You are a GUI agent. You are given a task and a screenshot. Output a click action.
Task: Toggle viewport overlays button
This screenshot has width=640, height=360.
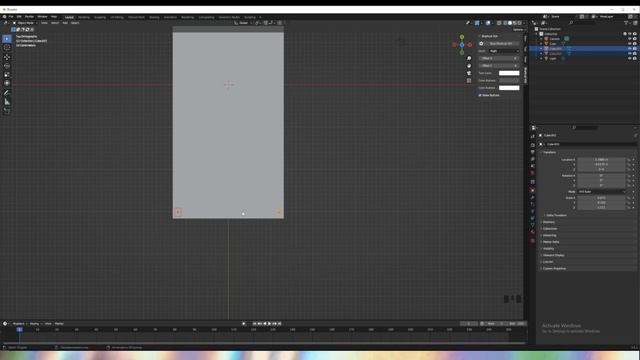point(488,23)
